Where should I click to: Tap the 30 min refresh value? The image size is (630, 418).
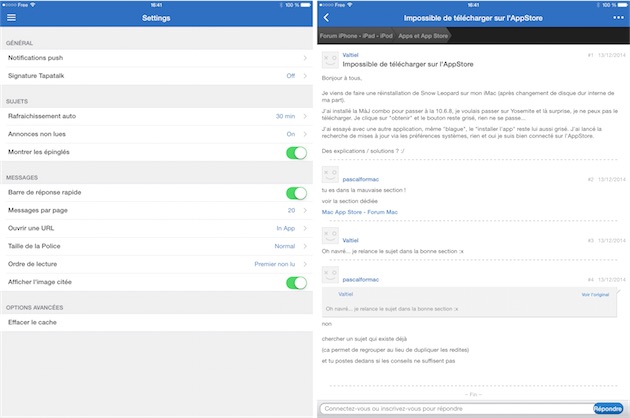tap(285, 116)
